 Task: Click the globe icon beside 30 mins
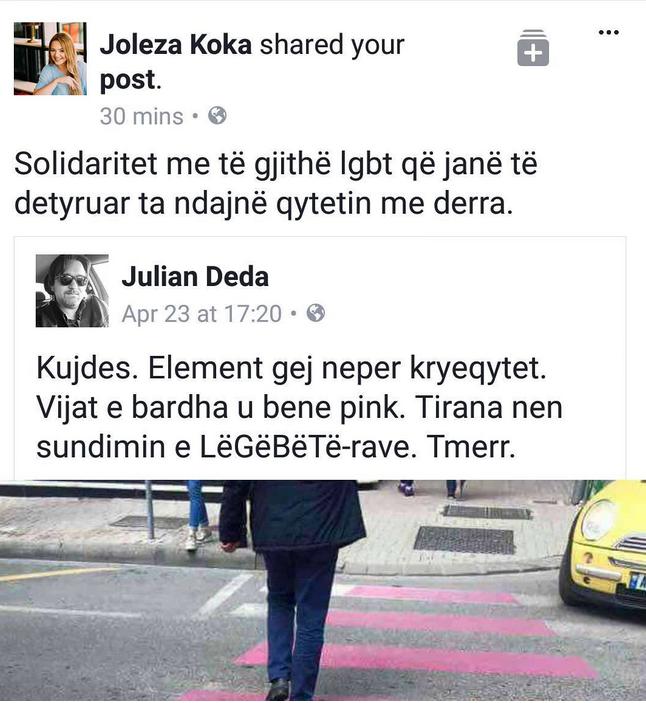(x=217, y=116)
